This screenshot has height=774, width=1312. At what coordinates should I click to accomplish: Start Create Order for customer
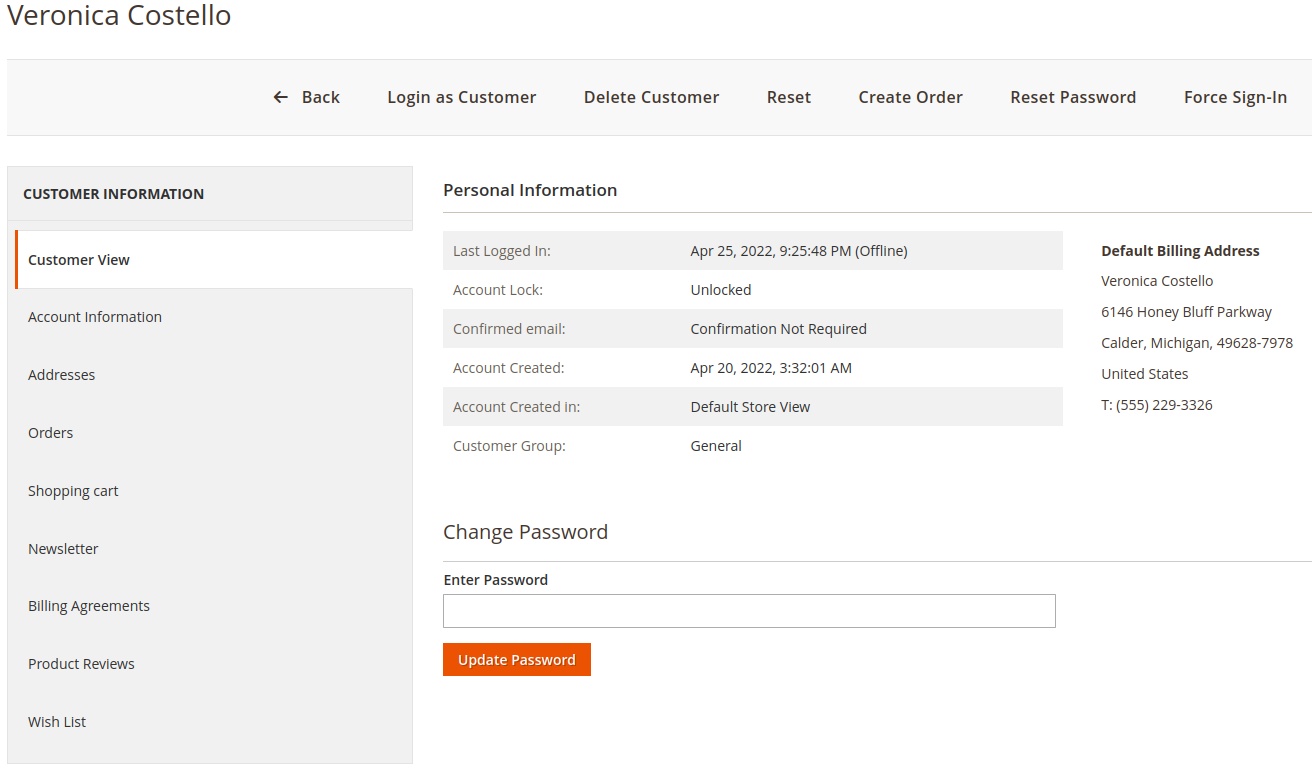[x=910, y=97]
